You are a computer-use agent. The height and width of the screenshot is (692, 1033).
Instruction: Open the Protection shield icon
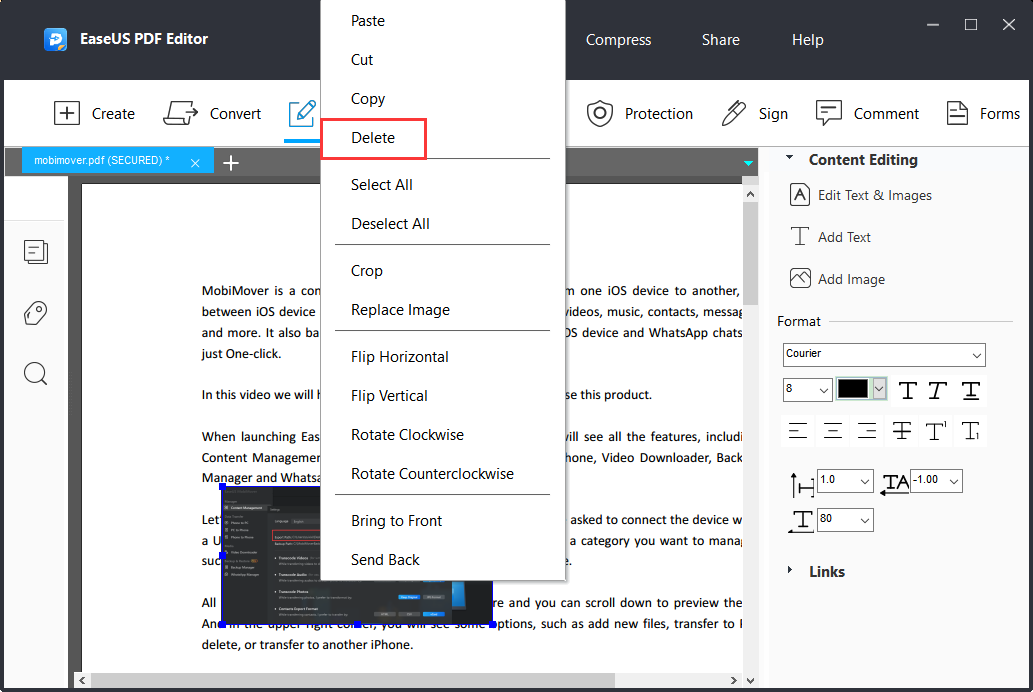pos(600,113)
